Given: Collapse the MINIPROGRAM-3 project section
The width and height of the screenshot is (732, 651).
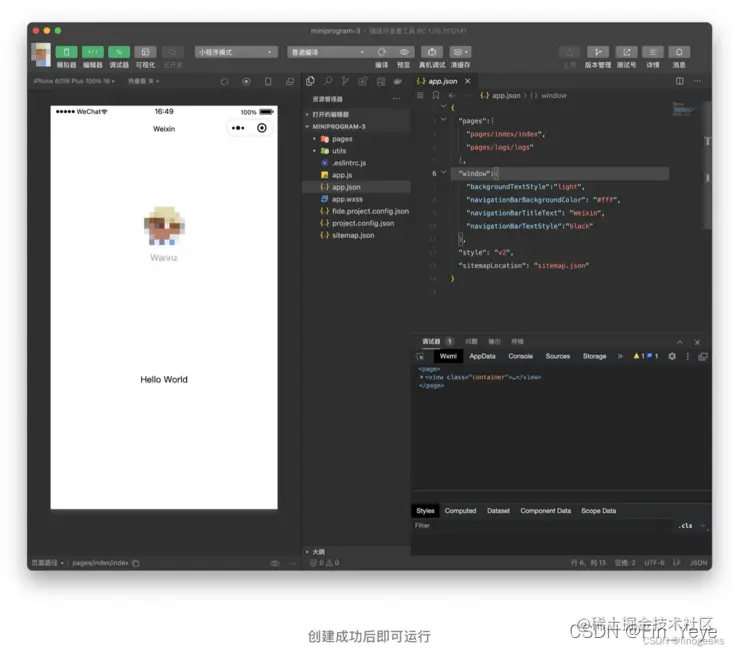Looking at the screenshot, I should click(357, 127).
